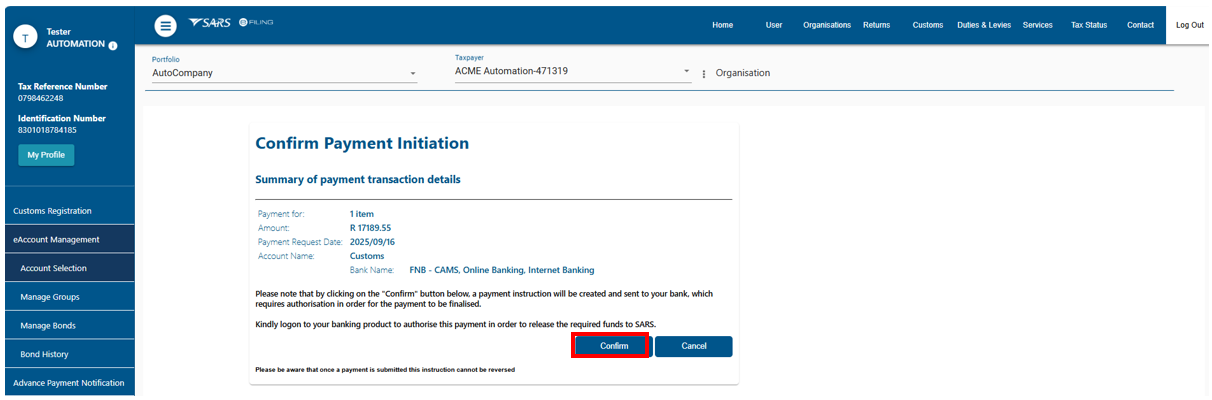Click the hamburger menu icon
Screen dimensions: 1212x400
tap(166, 26)
